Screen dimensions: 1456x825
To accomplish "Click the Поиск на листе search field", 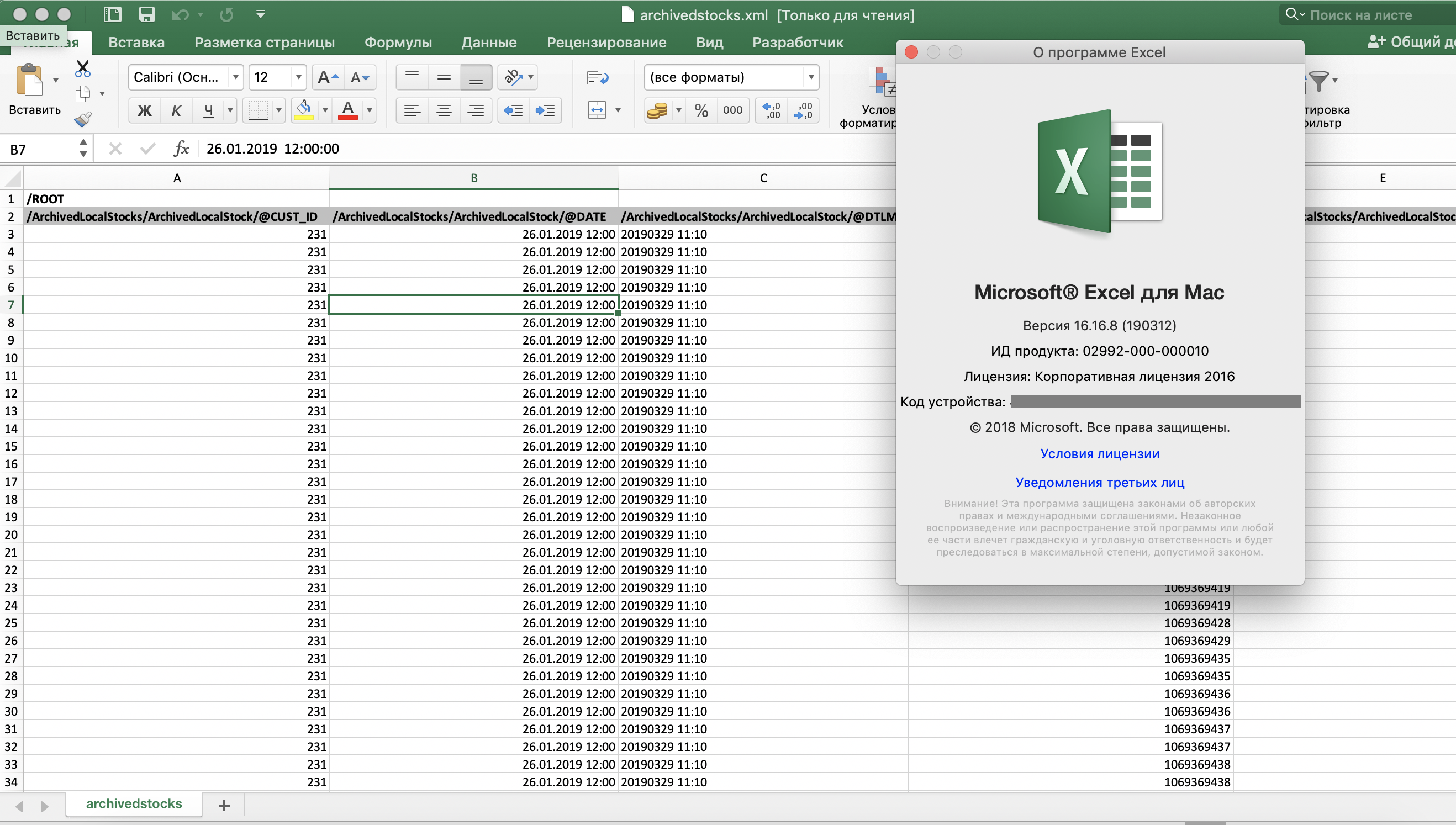I will pyautogui.click(x=1367, y=15).
